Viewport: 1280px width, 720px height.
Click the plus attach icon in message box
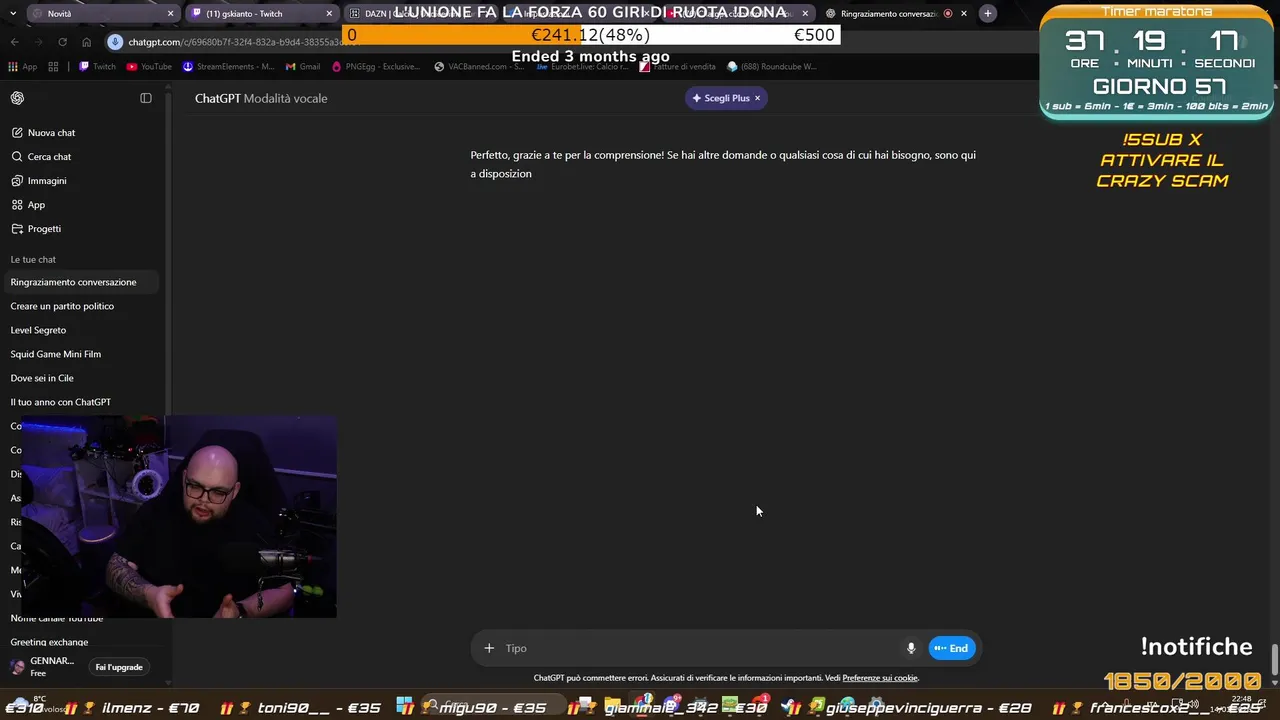[489, 648]
